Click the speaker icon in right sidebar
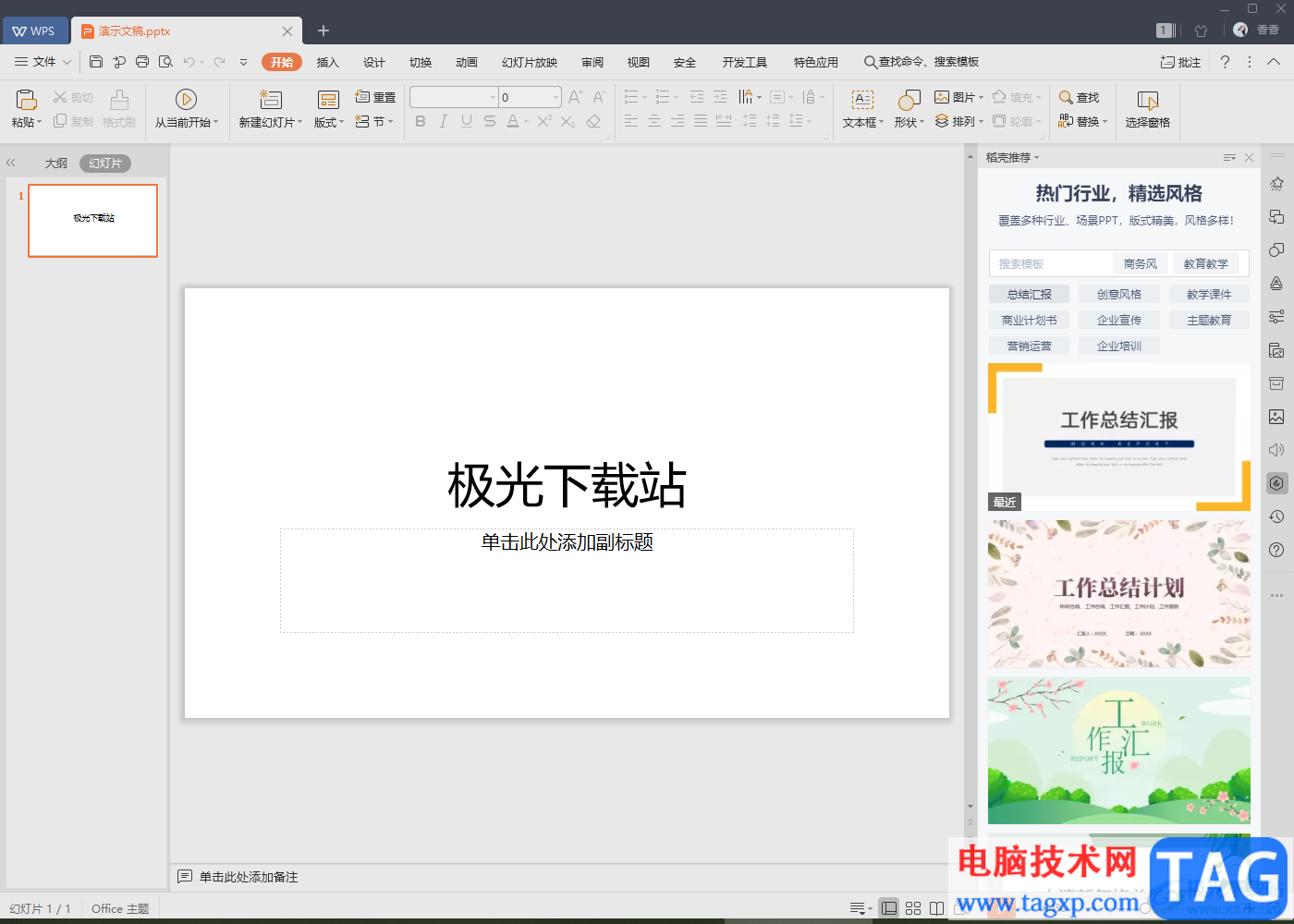The height and width of the screenshot is (924, 1294). point(1276,450)
